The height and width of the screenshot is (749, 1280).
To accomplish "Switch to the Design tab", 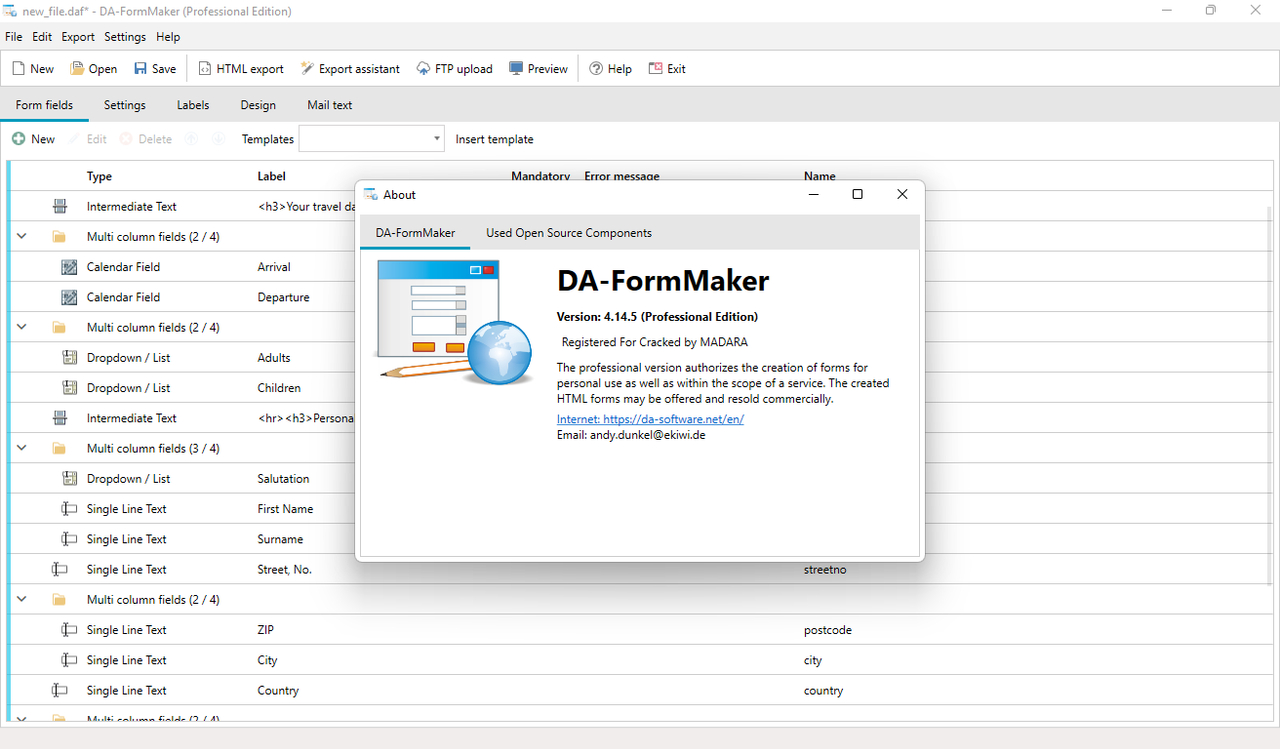I will coord(258,105).
